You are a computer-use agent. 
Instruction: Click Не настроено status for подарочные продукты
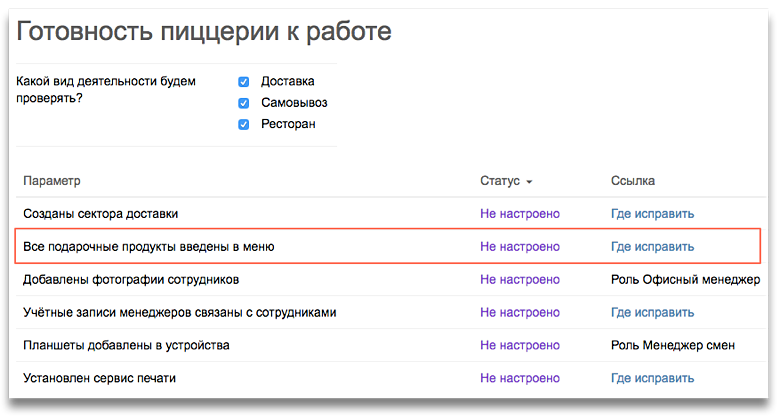click(520, 247)
